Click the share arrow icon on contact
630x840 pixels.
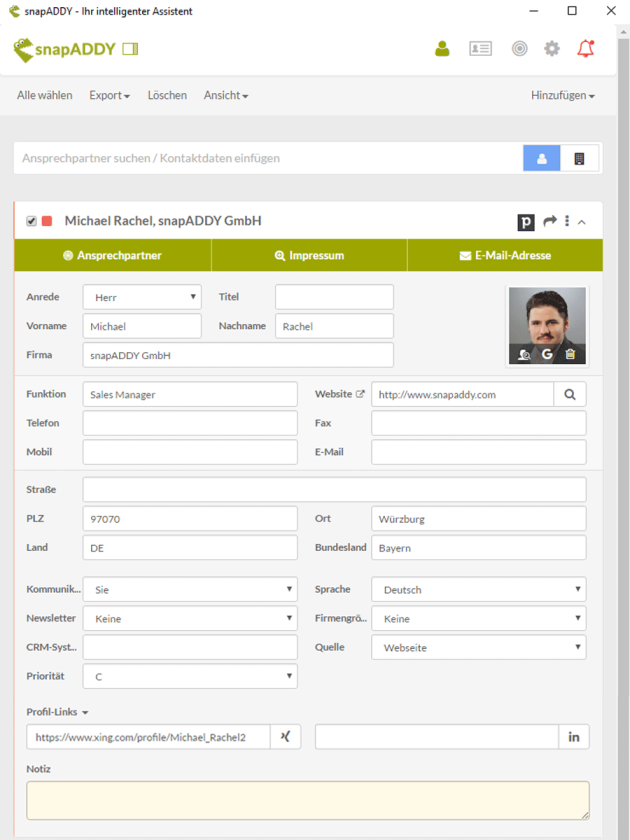[x=549, y=221]
